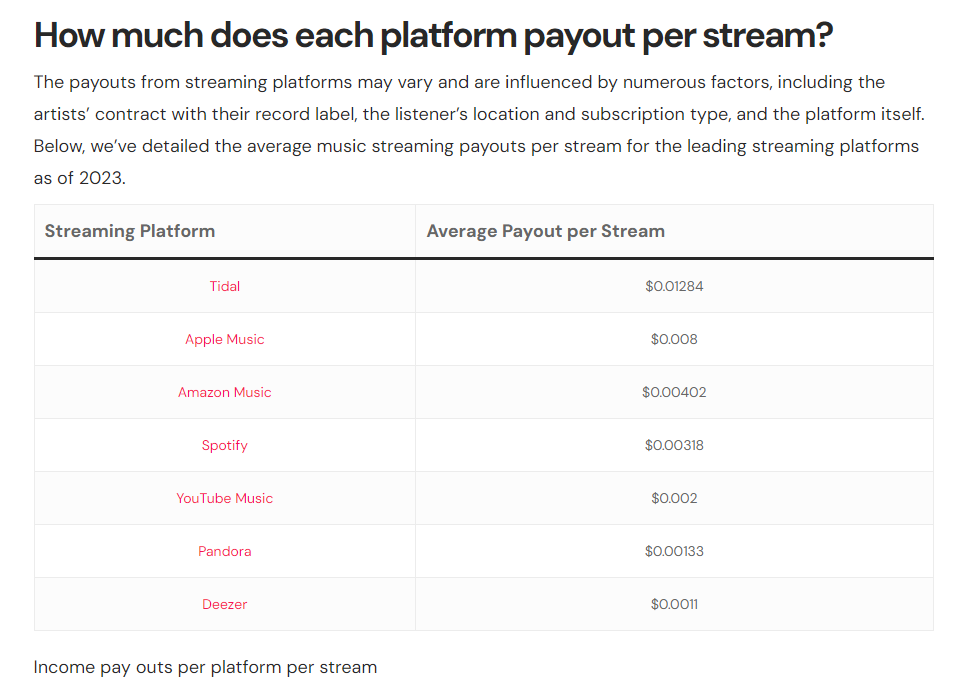Screen dimensions: 956x697
Task: Open the Spotify link
Action: 224,445
